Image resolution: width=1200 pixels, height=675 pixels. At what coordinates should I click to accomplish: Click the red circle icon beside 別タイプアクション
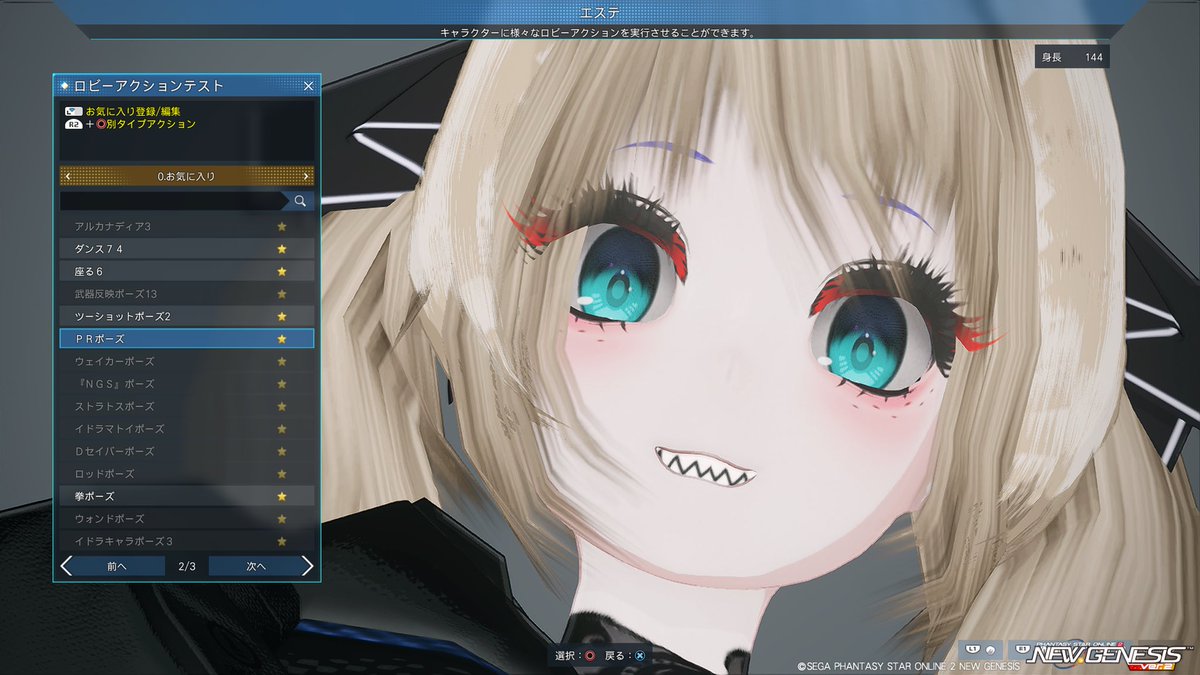(x=101, y=123)
